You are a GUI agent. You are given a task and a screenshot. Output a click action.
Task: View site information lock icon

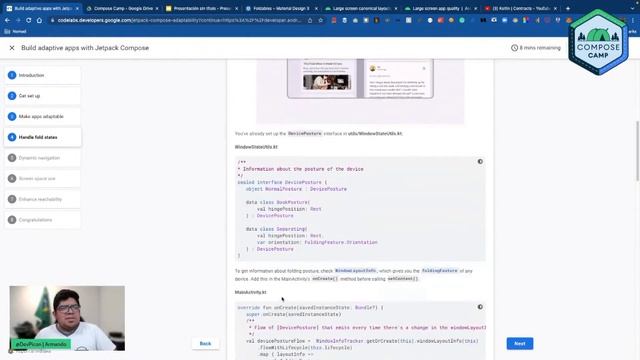click(x=52, y=20)
